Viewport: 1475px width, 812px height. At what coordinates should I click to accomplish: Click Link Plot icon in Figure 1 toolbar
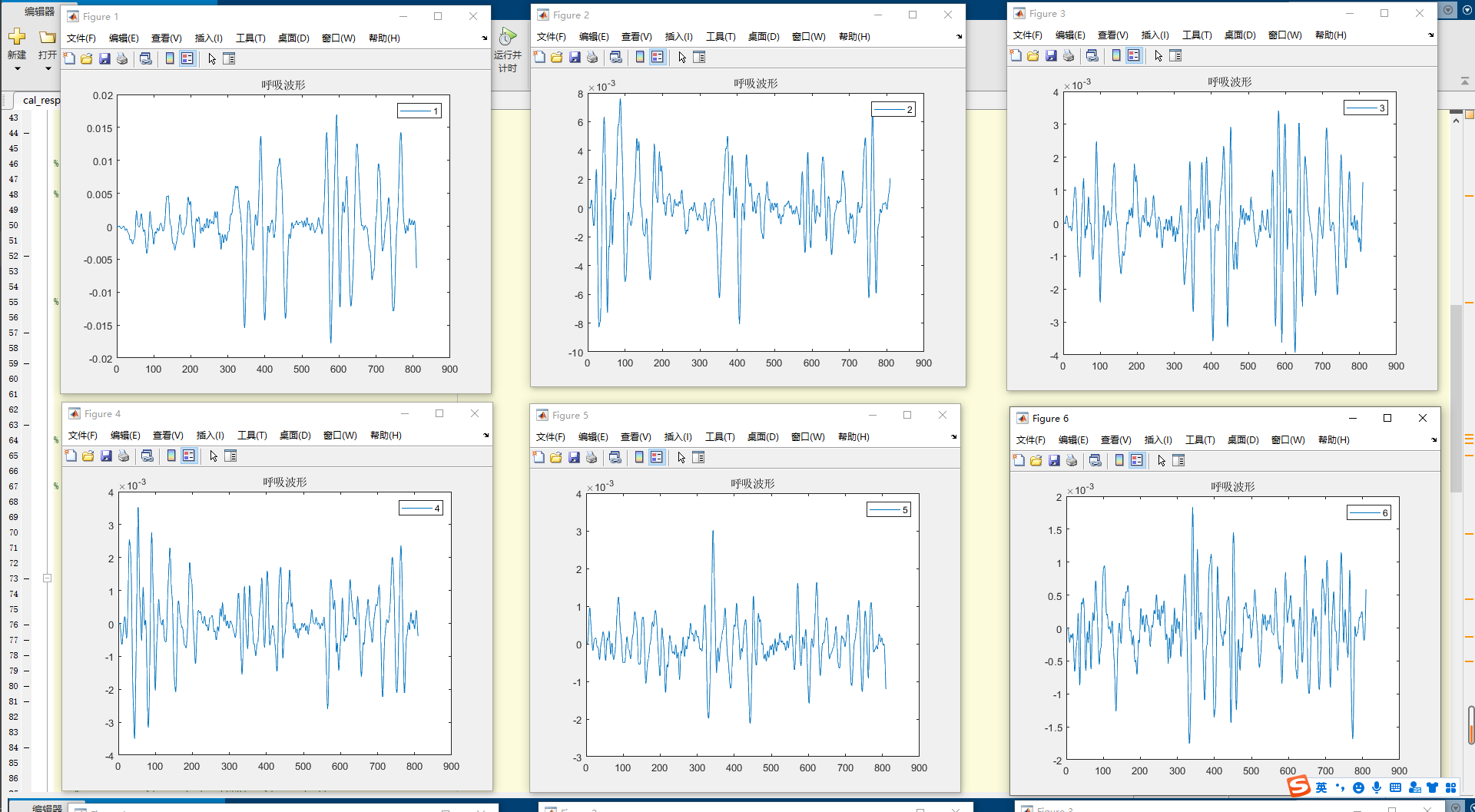145,58
